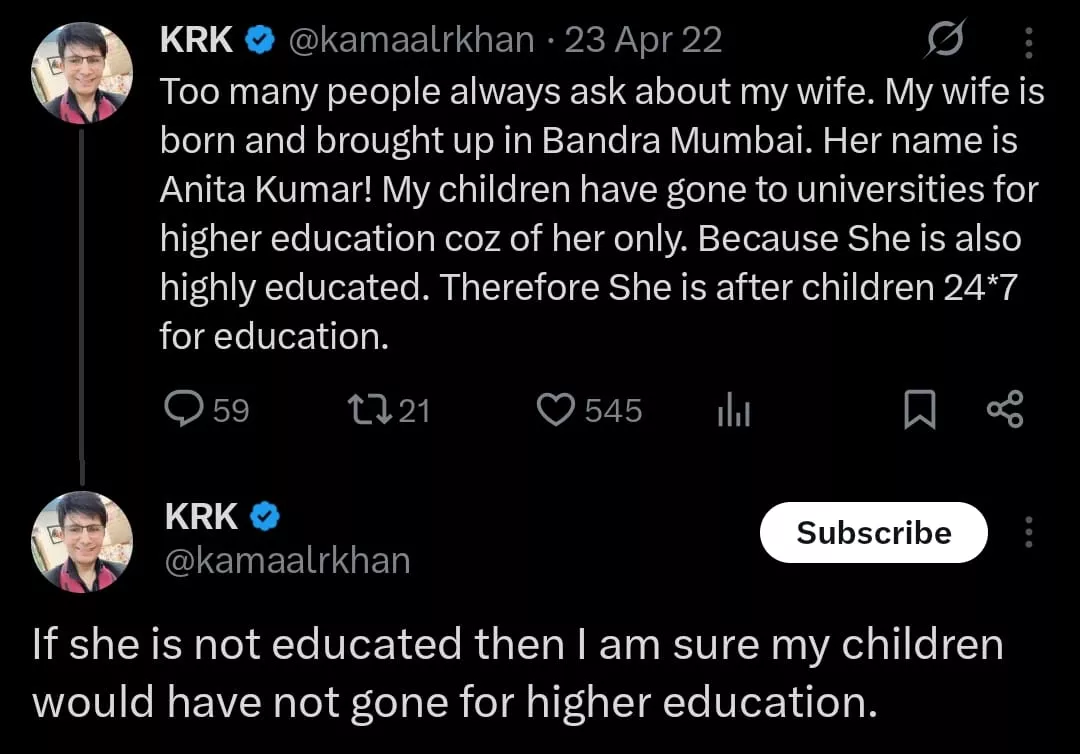This screenshot has width=1080, height=754.
Task: Open the KRK profile picture on the reply tweet
Action: coord(83,541)
